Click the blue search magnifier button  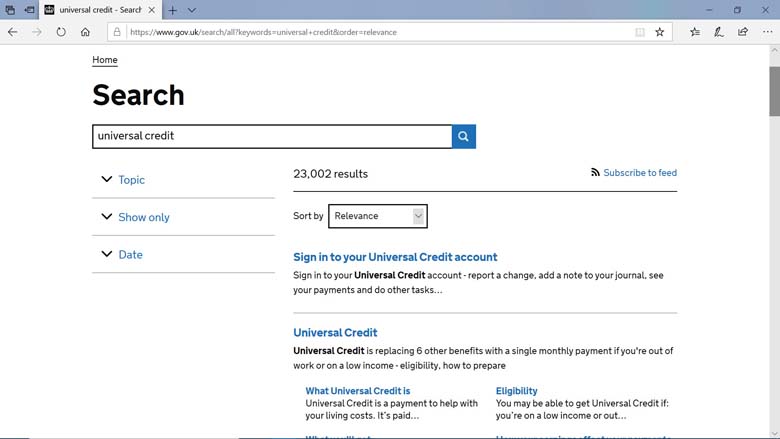(x=463, y=136)
